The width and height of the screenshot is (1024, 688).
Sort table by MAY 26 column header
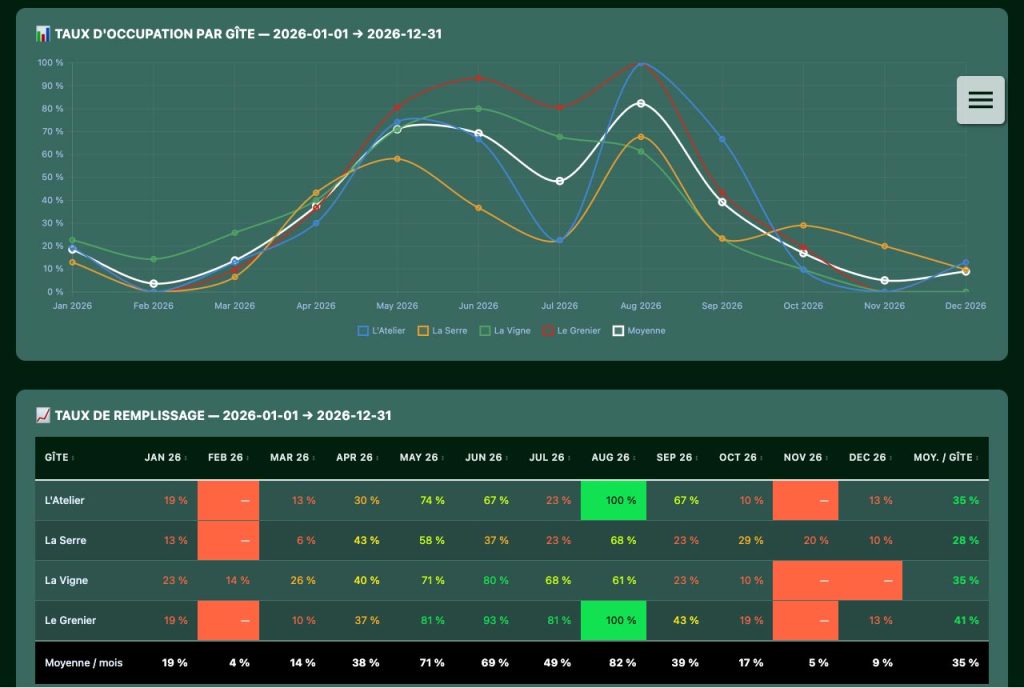pos(421,458)
